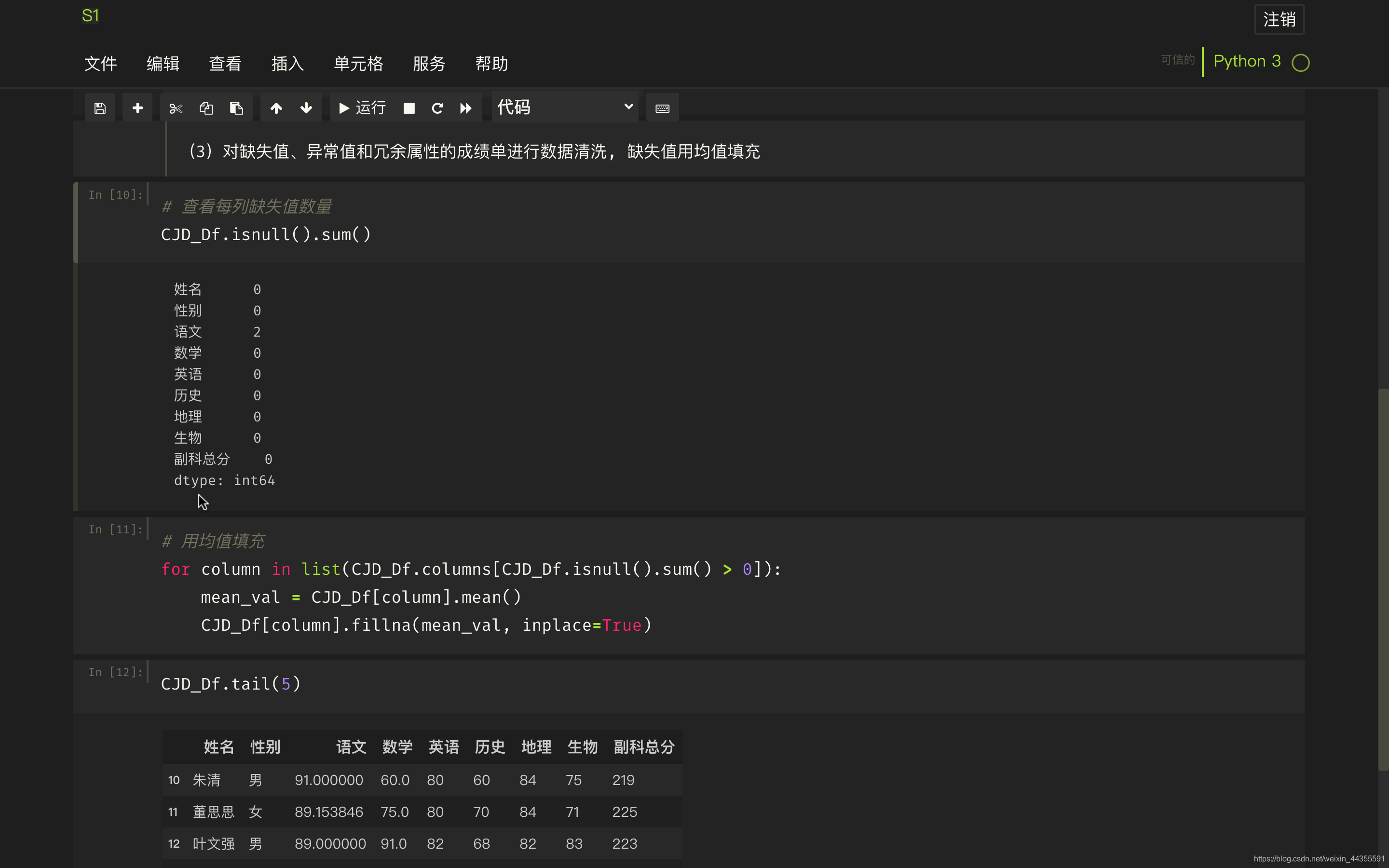1389x868 pixels.
Task: Save notebook with the floppy disk icon
Action: [100, 108]
